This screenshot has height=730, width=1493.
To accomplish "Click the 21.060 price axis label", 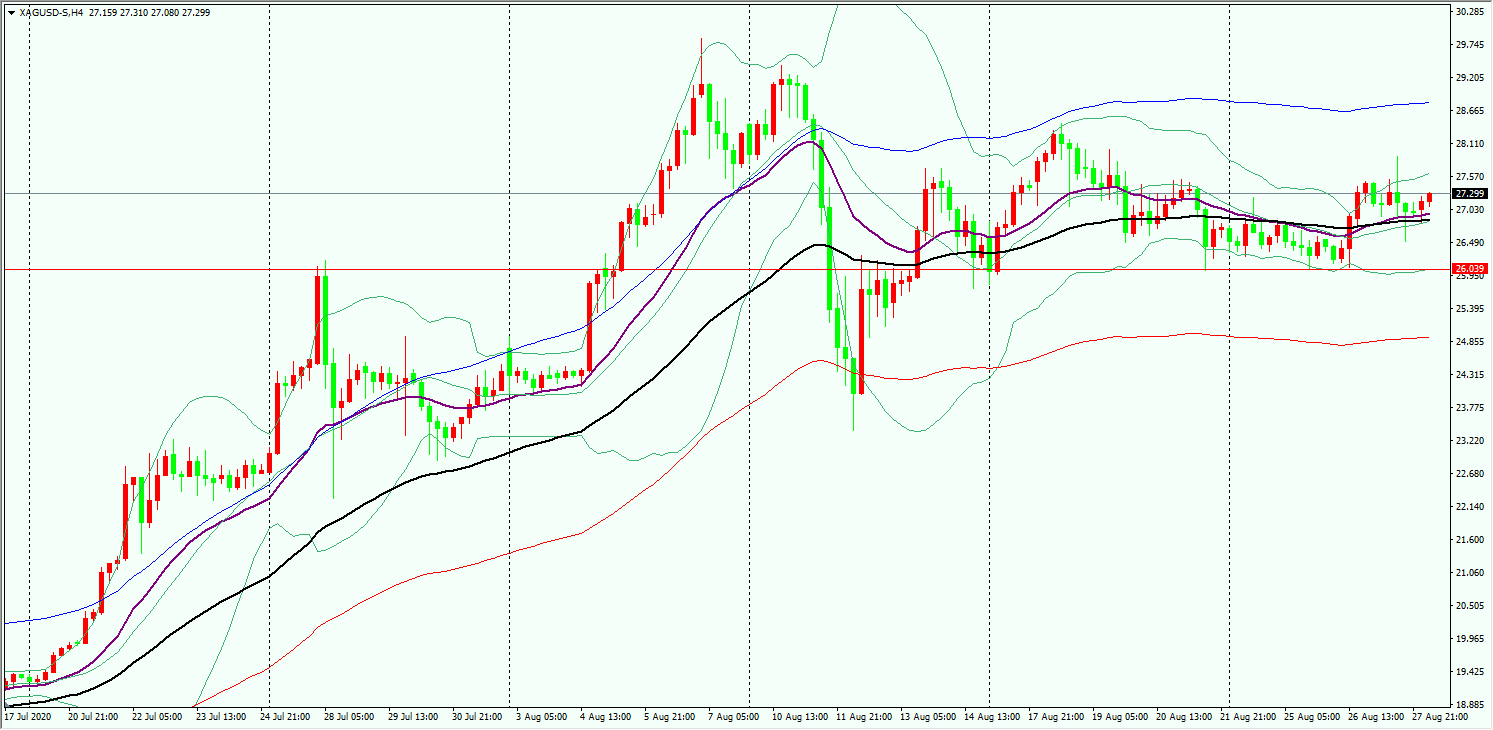I will point(1469,573).
